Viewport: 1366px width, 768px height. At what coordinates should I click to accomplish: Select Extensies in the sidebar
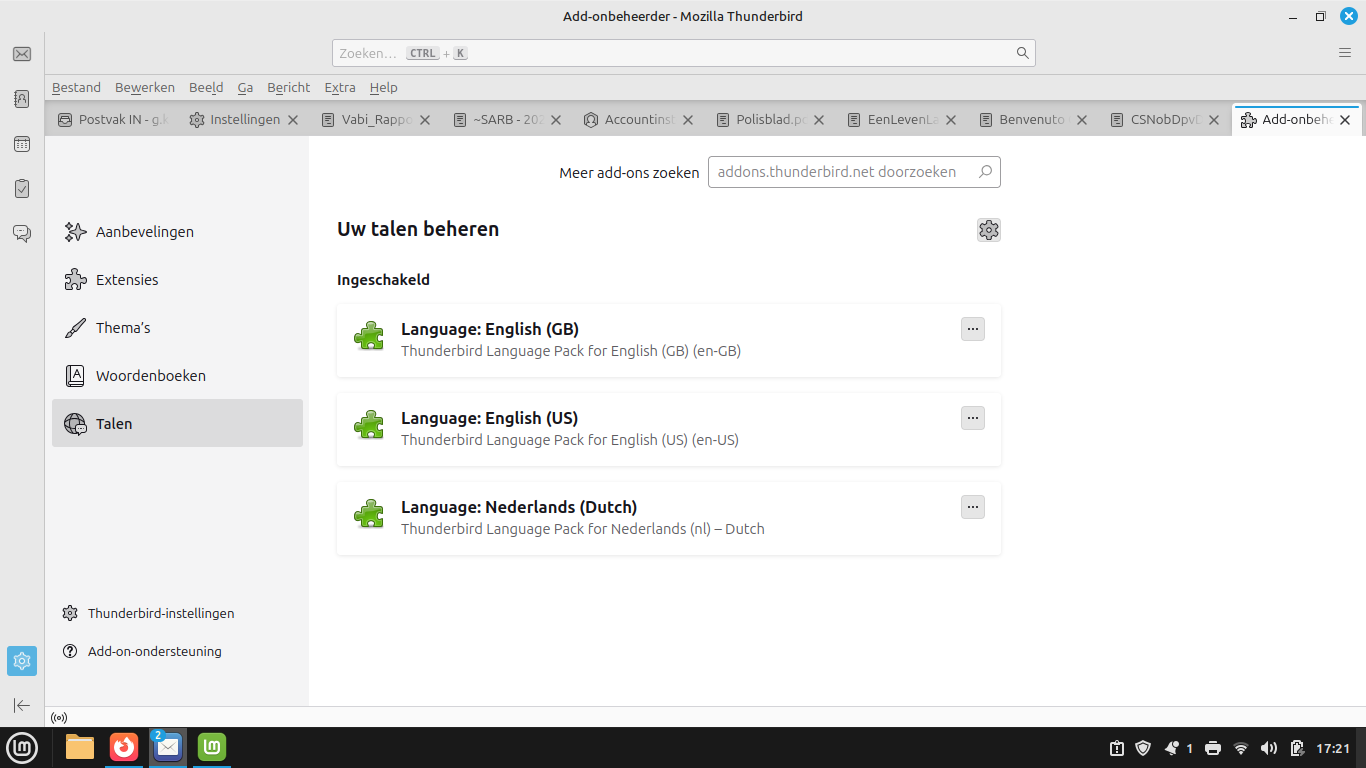pyautogui.click(x=127, y=280)
